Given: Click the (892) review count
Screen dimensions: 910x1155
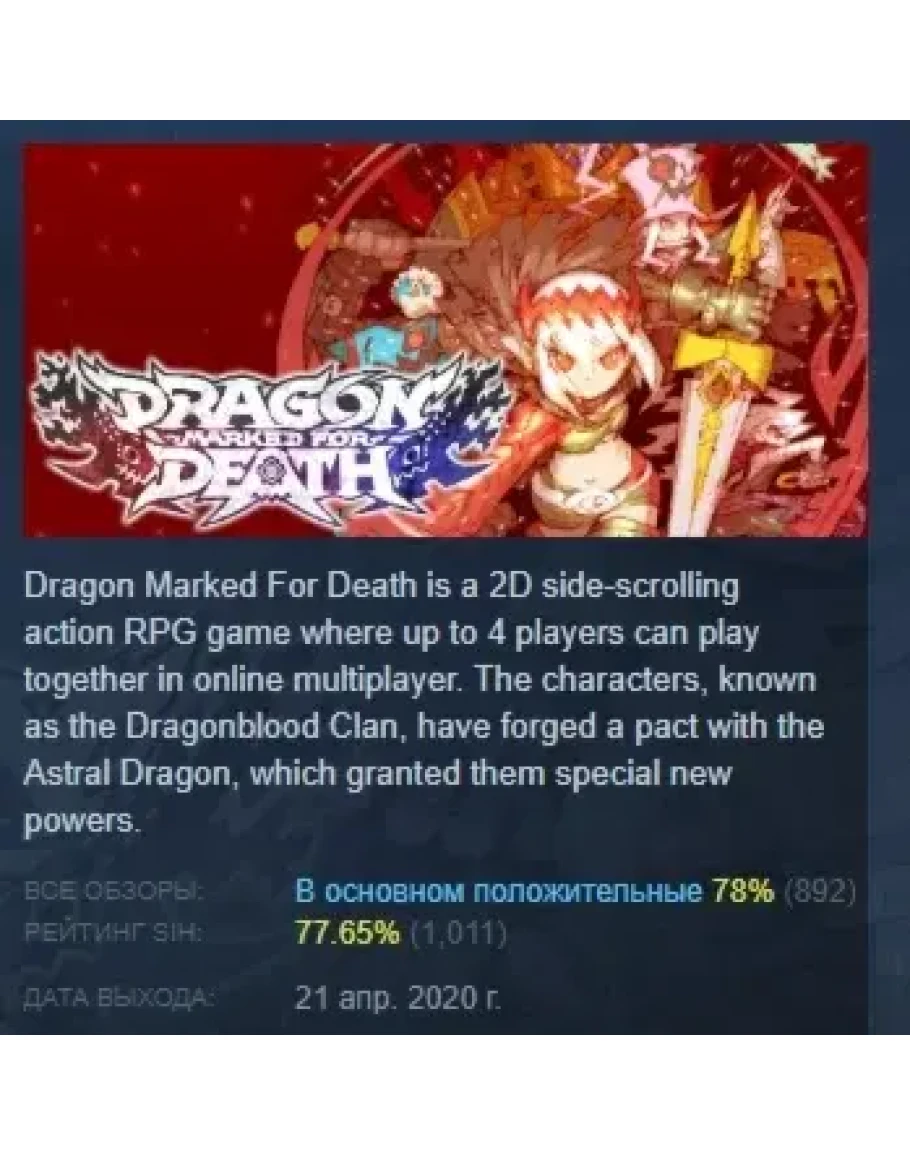Looking at the screenshot, I should point(820,892).
